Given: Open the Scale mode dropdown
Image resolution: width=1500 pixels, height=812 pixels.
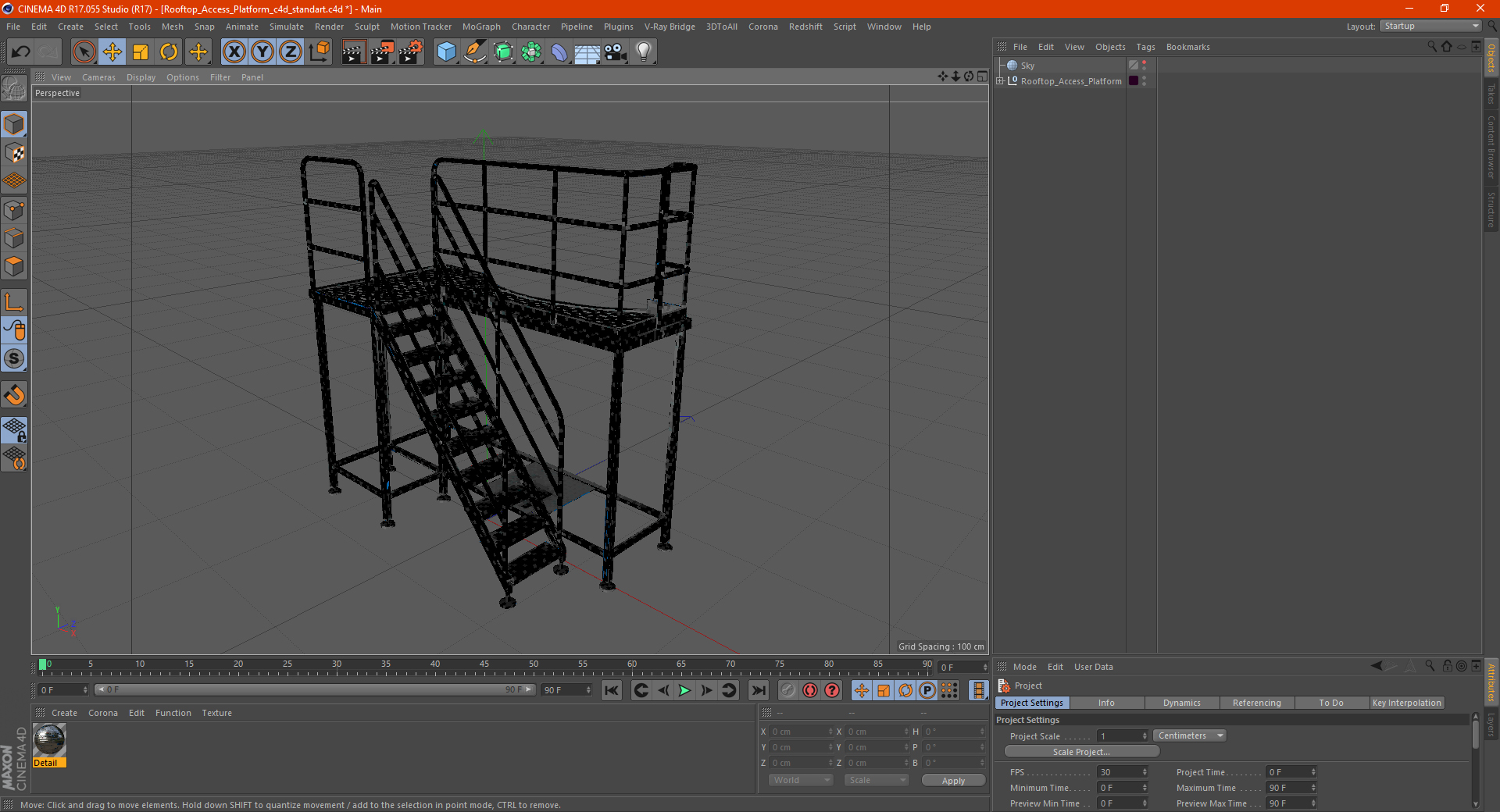Looking at the screenshot, I should pos(876,781).
